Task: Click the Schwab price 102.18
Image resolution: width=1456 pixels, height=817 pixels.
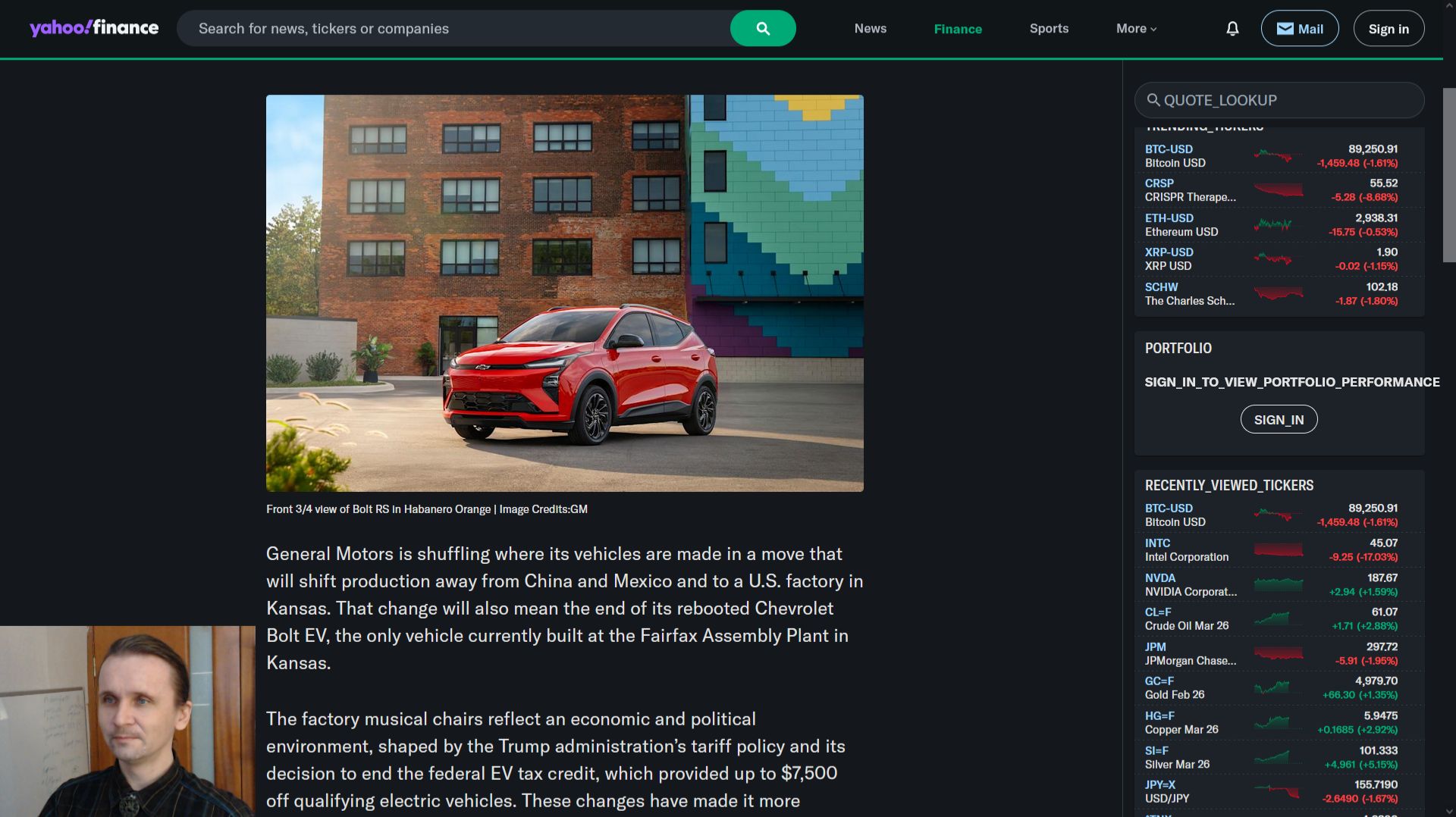Action: [x=1382, y=287]
